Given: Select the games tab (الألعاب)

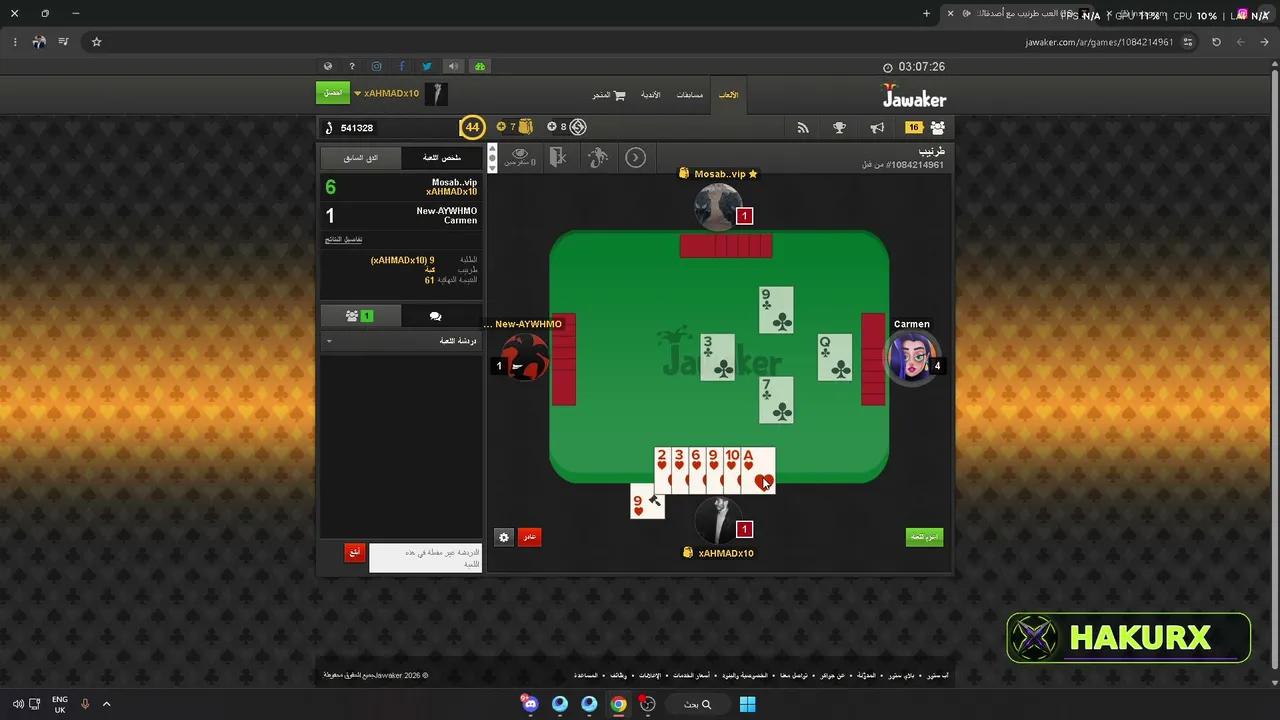Looking at the screenshot, I should point(729,95).
